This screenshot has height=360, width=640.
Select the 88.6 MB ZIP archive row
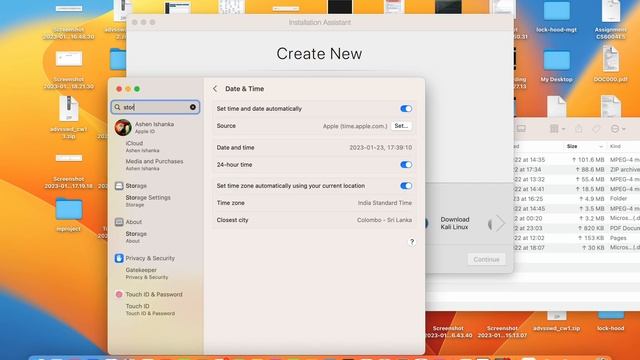[576, 169]
